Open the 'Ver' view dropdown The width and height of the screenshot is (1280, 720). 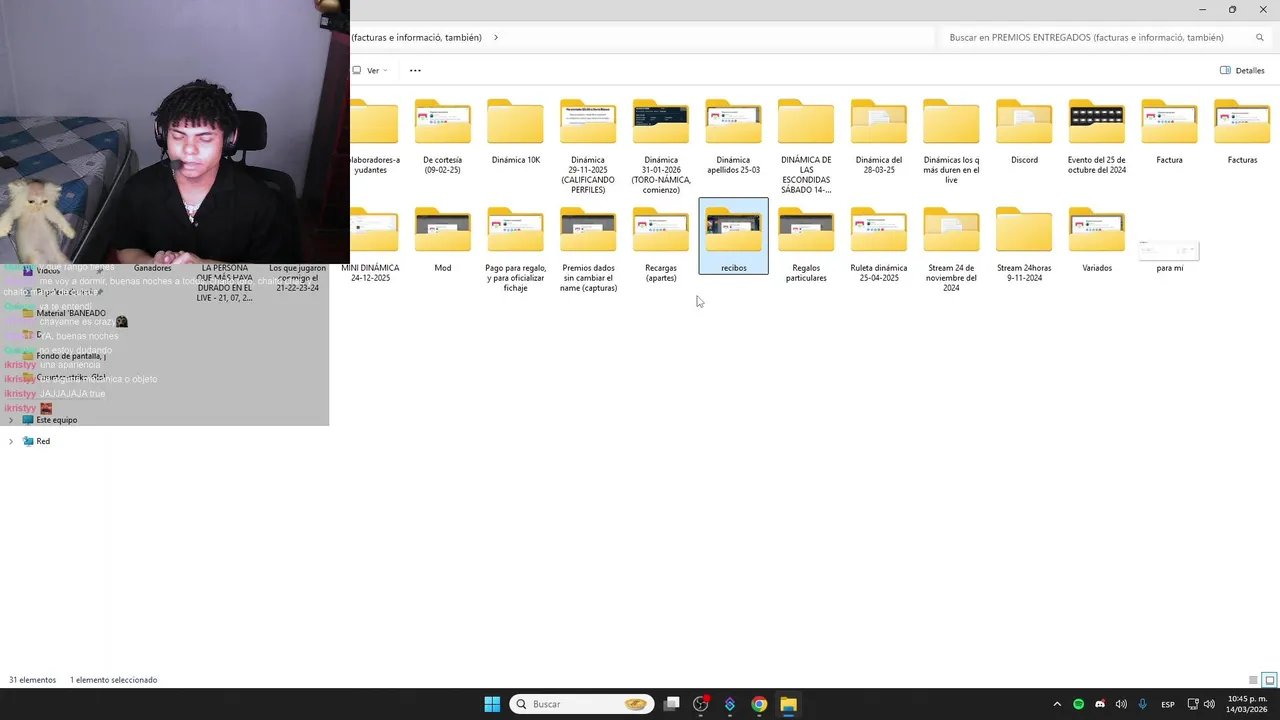point(370,70)
